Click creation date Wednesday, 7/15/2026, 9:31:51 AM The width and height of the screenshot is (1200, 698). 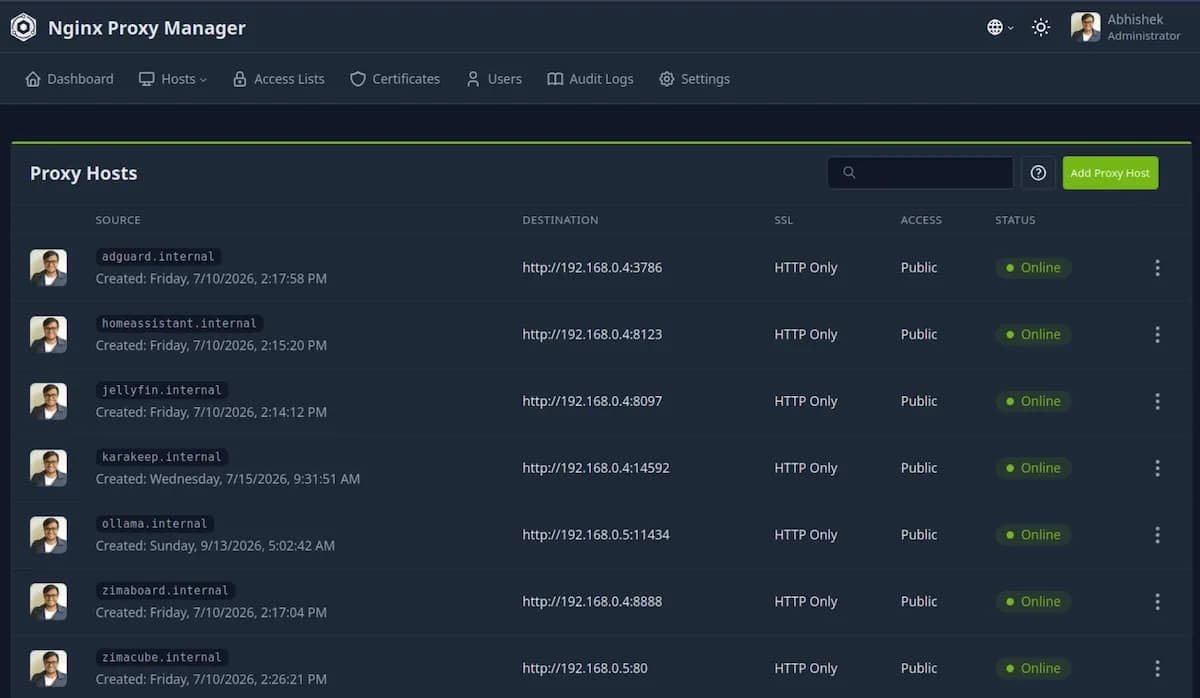228,479
